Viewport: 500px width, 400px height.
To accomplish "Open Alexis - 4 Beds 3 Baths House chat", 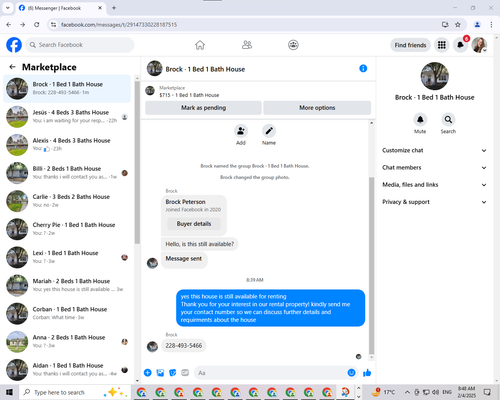I will pos(67,145).
